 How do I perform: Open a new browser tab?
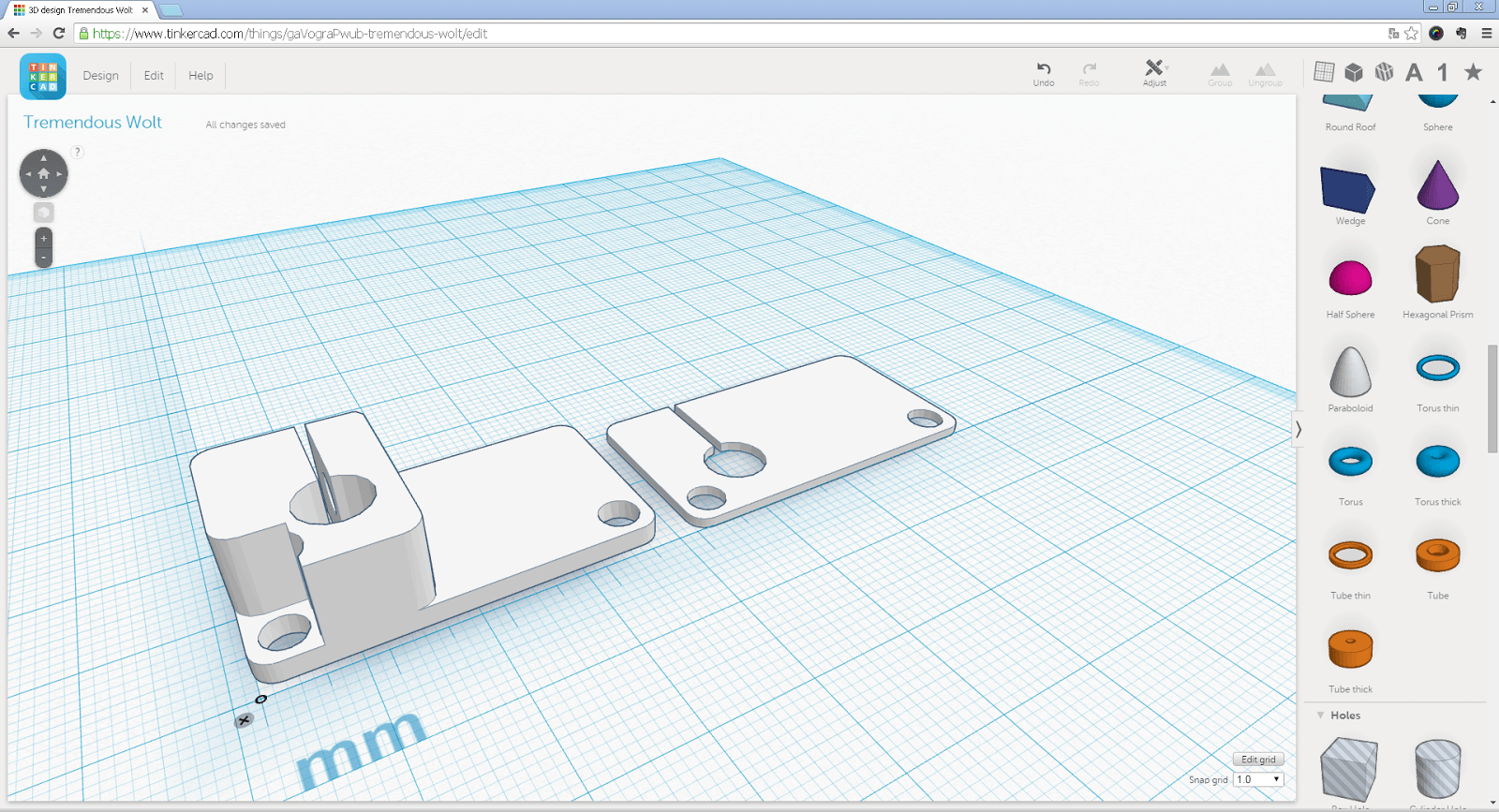click(171, 10)
